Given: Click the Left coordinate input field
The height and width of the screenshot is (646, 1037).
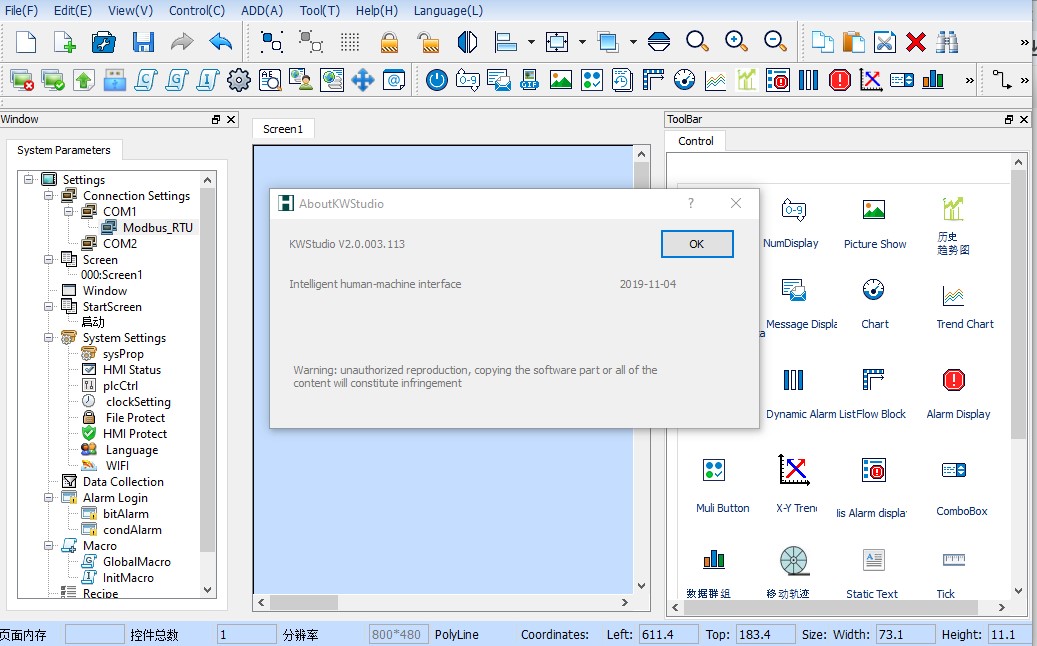Looking at the screenshot, I should point(667,634).
